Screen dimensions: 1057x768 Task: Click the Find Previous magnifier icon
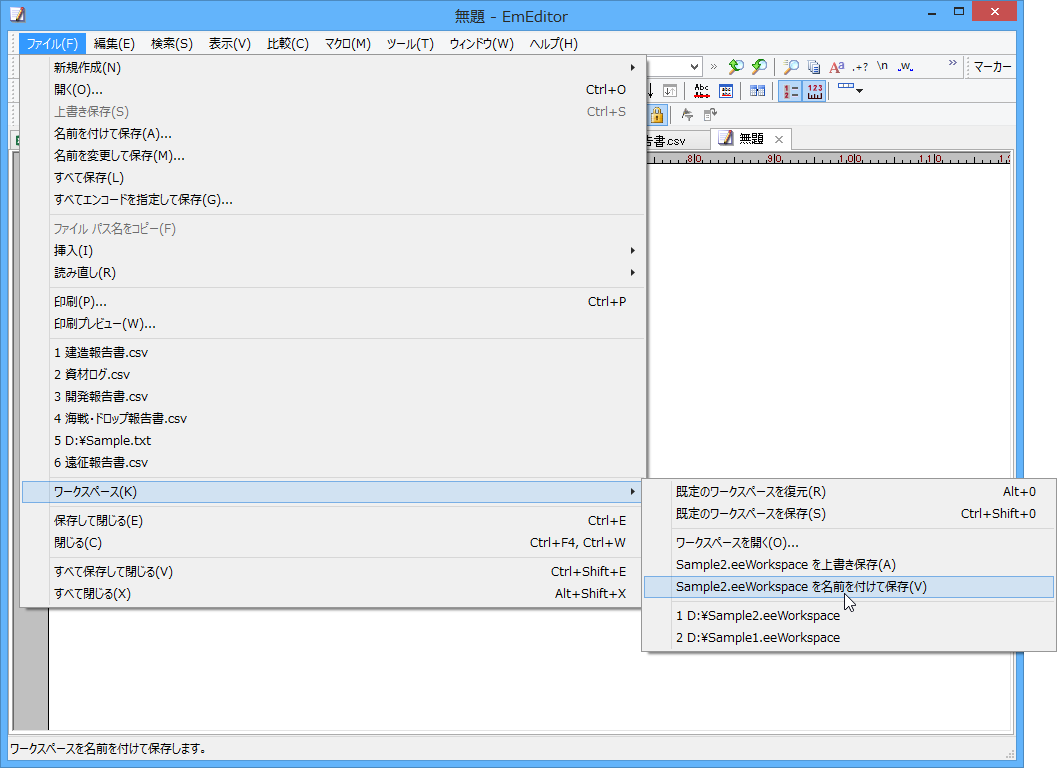tap(736, 66)
